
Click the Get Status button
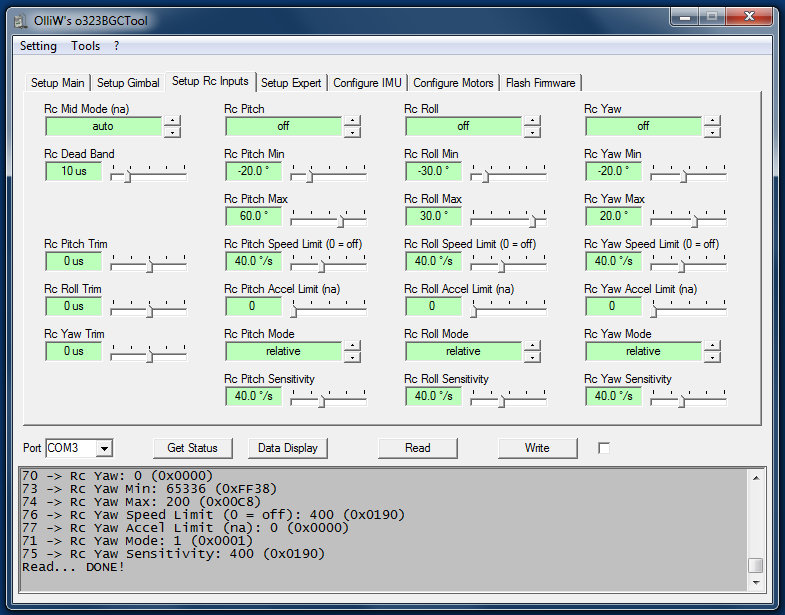192,448
